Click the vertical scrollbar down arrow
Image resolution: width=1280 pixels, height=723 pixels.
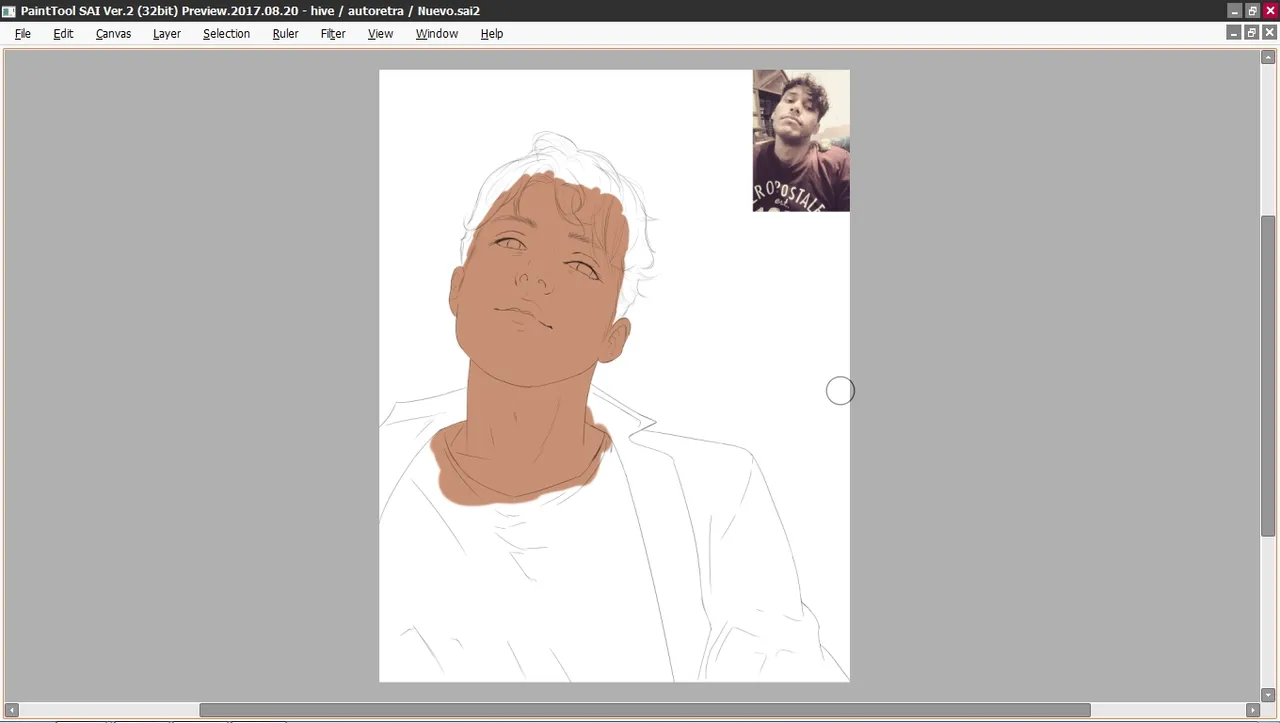1268,694
